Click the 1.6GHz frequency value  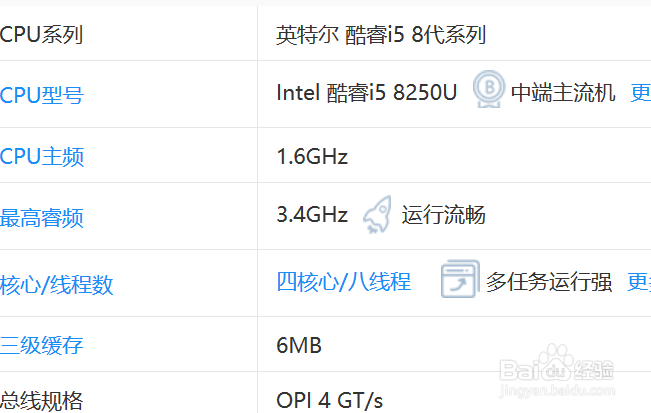(312, 157)
